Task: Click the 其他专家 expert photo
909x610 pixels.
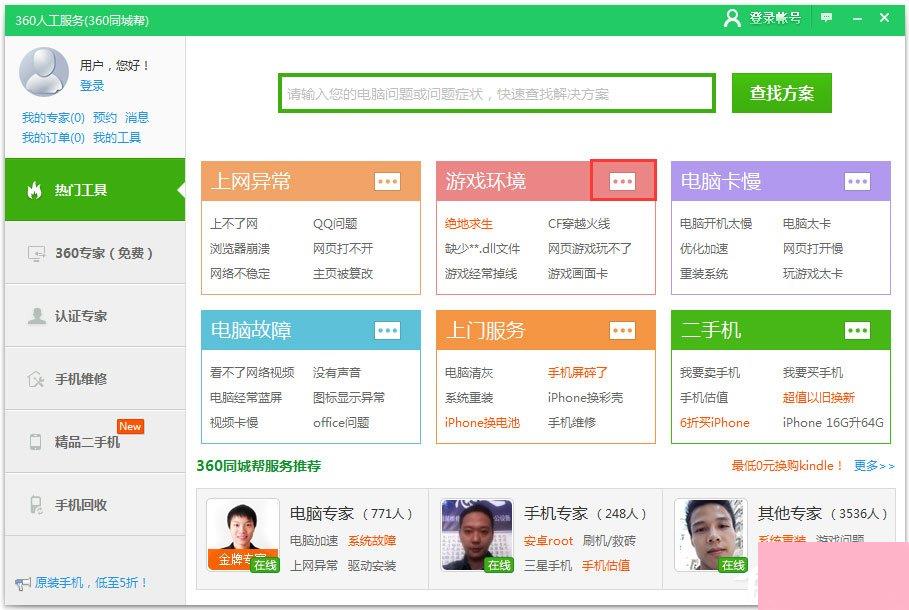Action: 711,535
